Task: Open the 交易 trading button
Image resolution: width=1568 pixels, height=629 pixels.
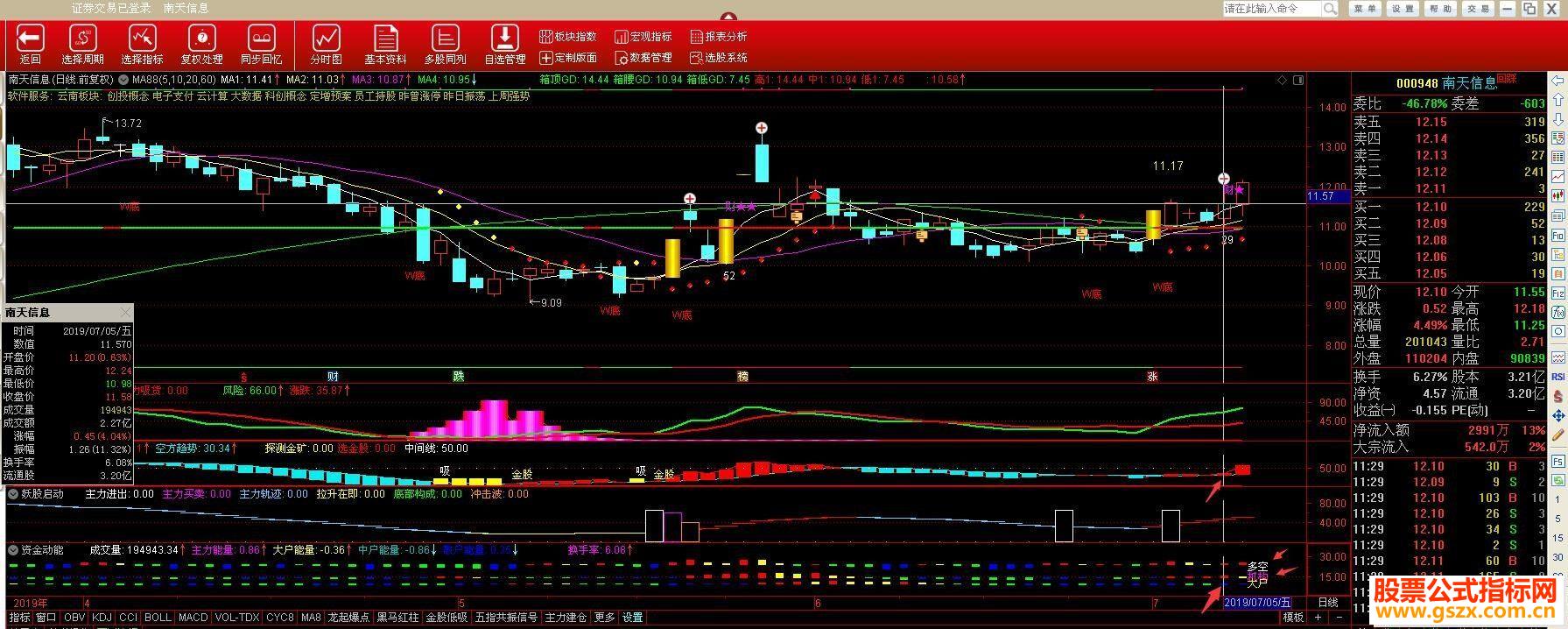Action: click(x=1478, y=9)
